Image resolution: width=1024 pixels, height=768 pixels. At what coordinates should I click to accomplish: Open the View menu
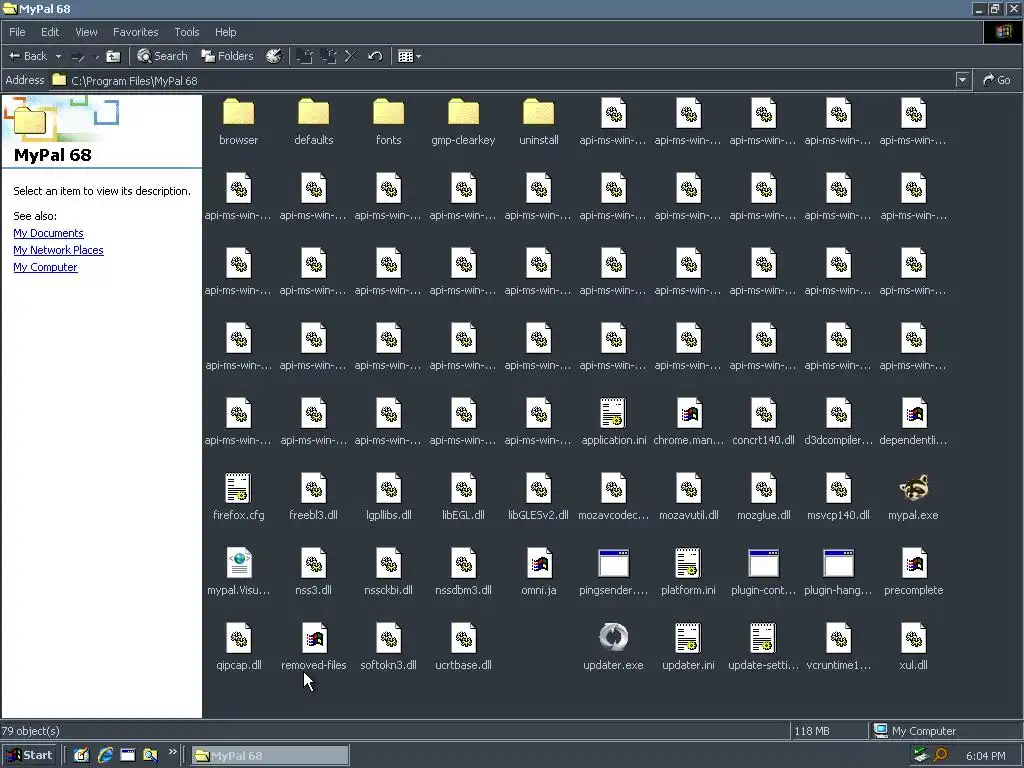coord(86,32)
